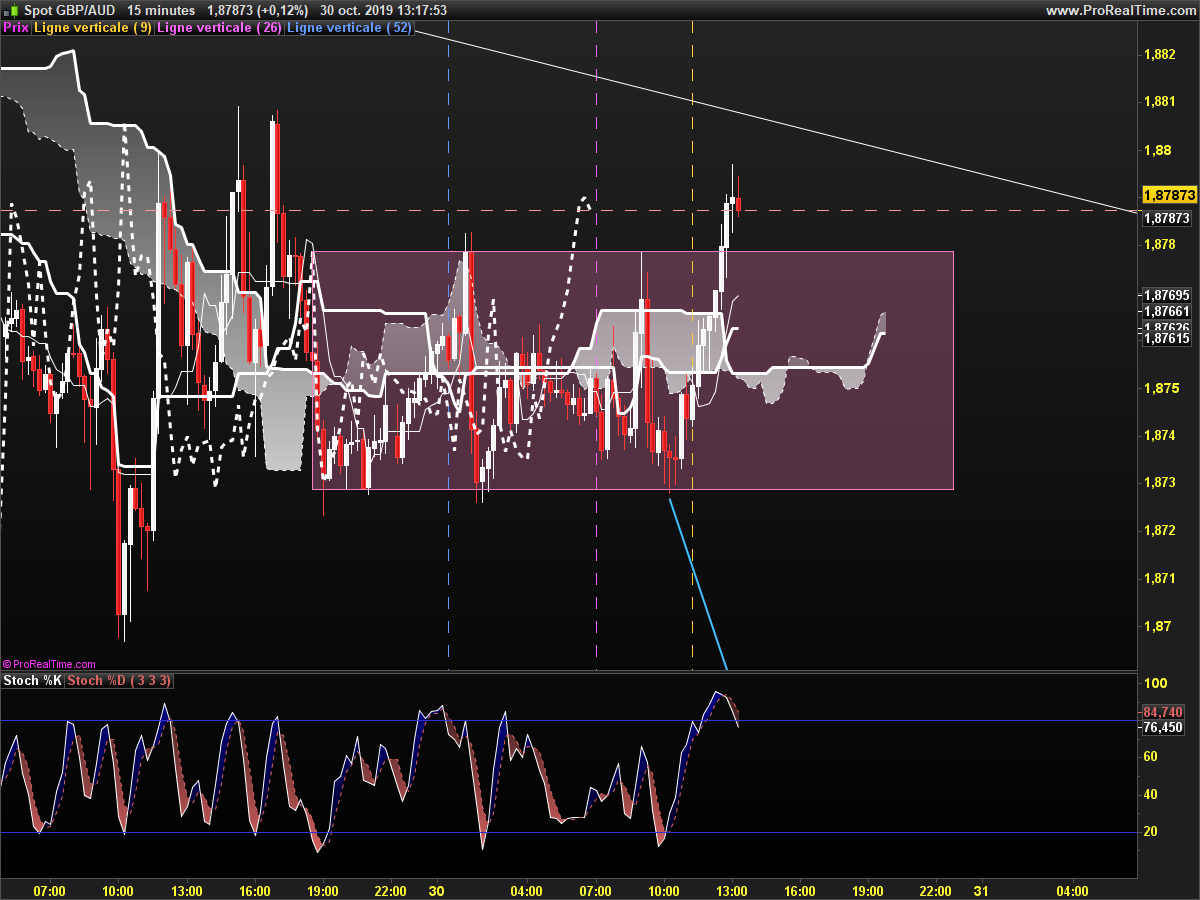Open the Stoch %K indicator label

(33, 681)
